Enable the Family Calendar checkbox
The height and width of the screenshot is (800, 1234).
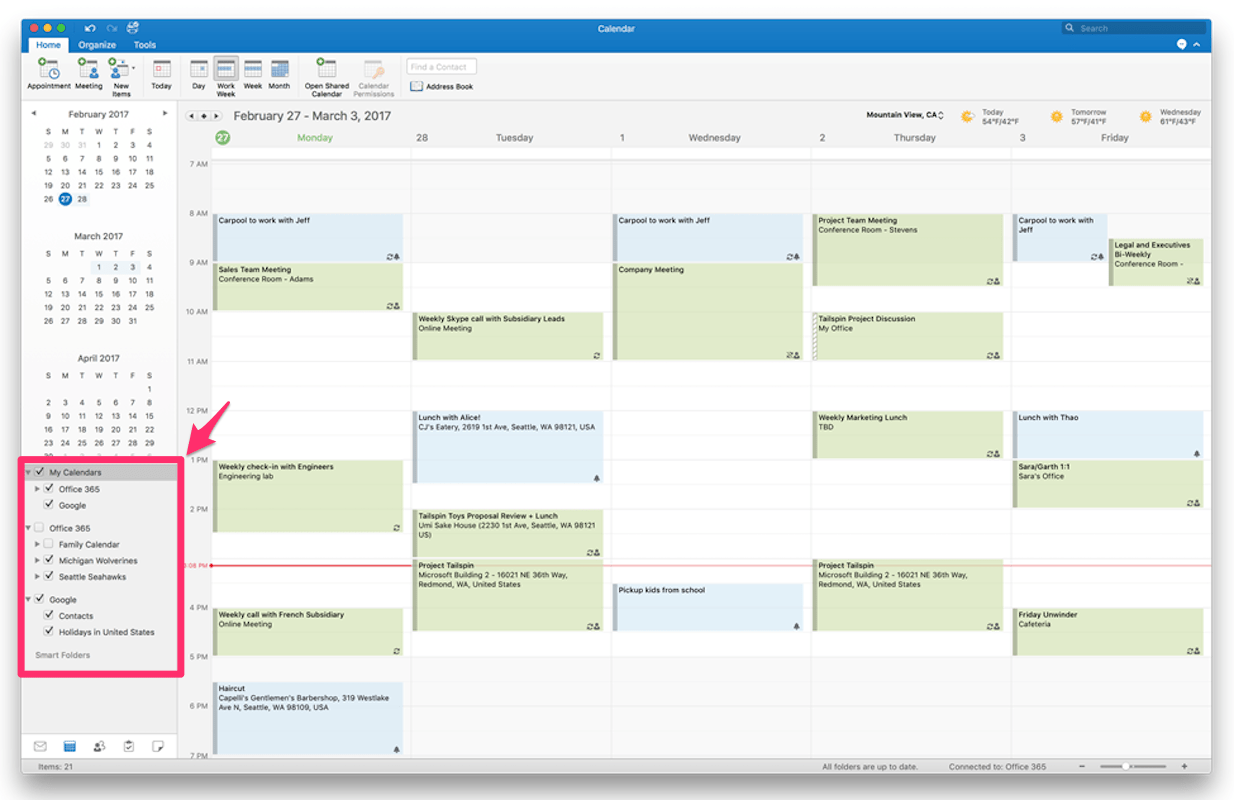coord(46,543)
